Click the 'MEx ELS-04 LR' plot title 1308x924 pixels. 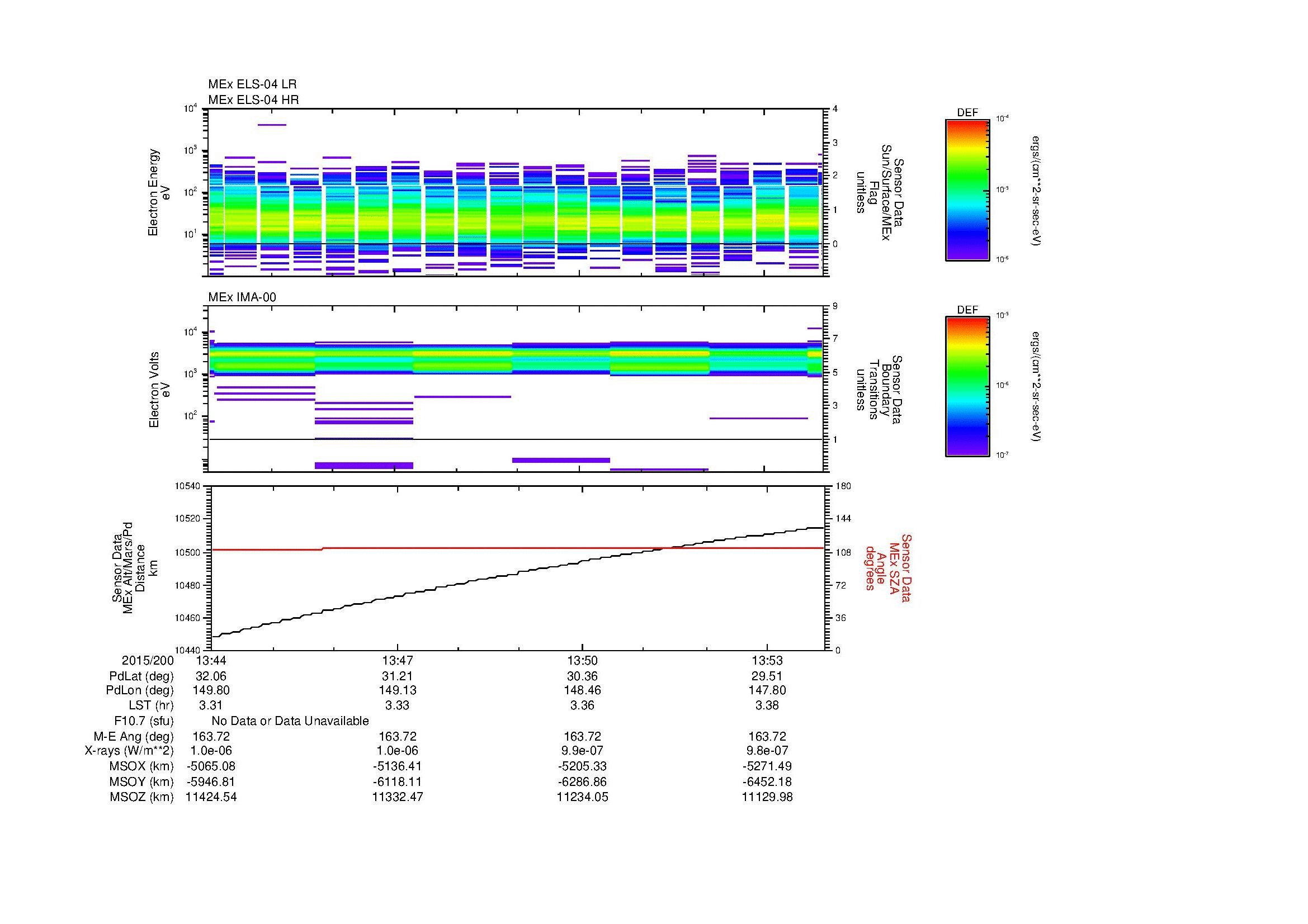pos(252,84)
